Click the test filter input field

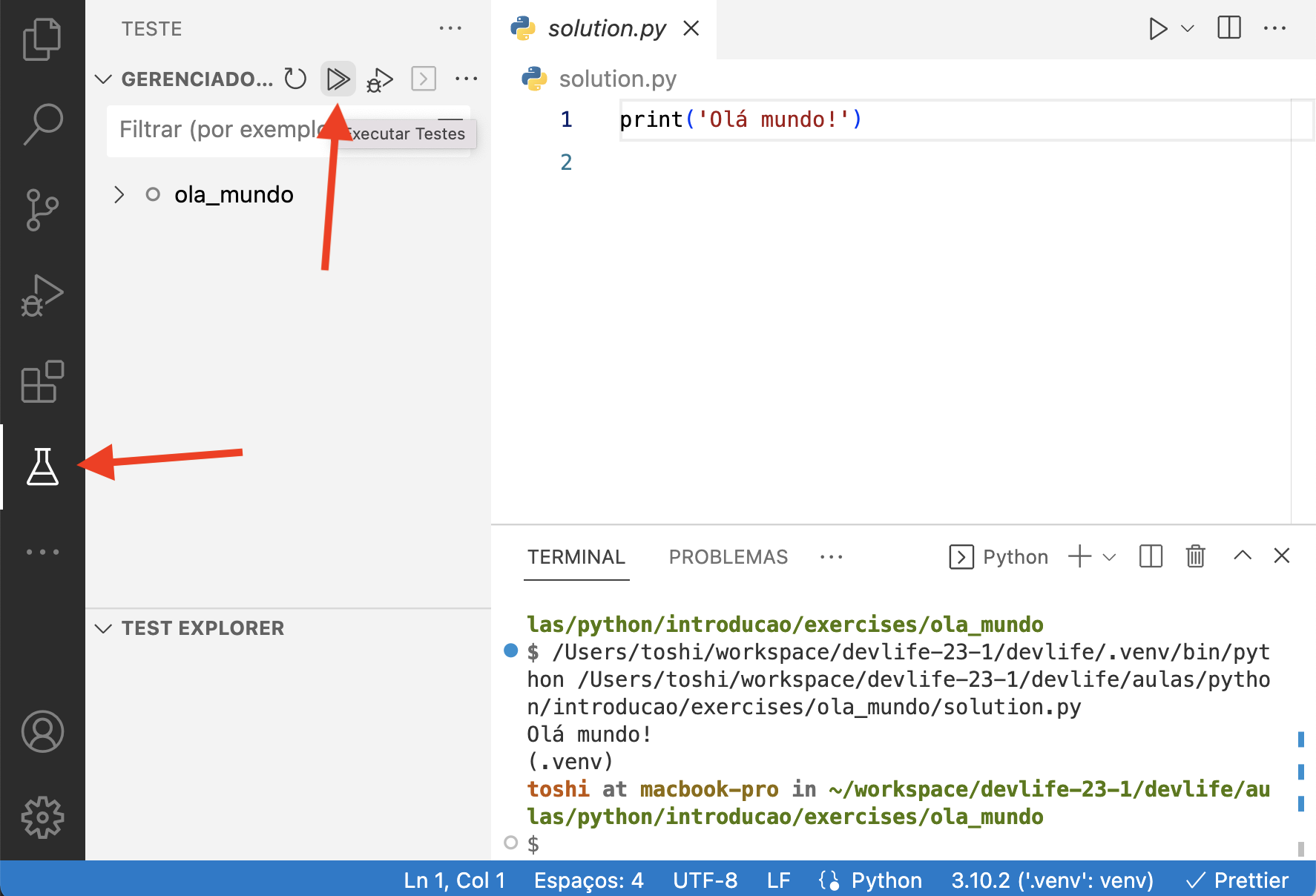pyautogui.click(x=215, y=130)
